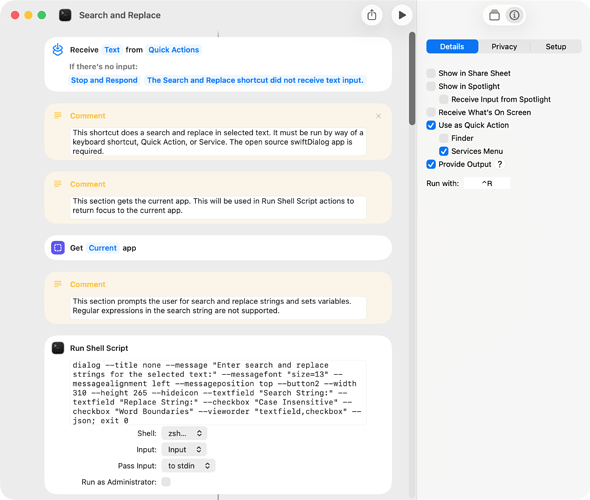Image resolution: width=590 pixels, height=500 pixels.
Task: Switch to the Setup tab
Action: point(556,46)
